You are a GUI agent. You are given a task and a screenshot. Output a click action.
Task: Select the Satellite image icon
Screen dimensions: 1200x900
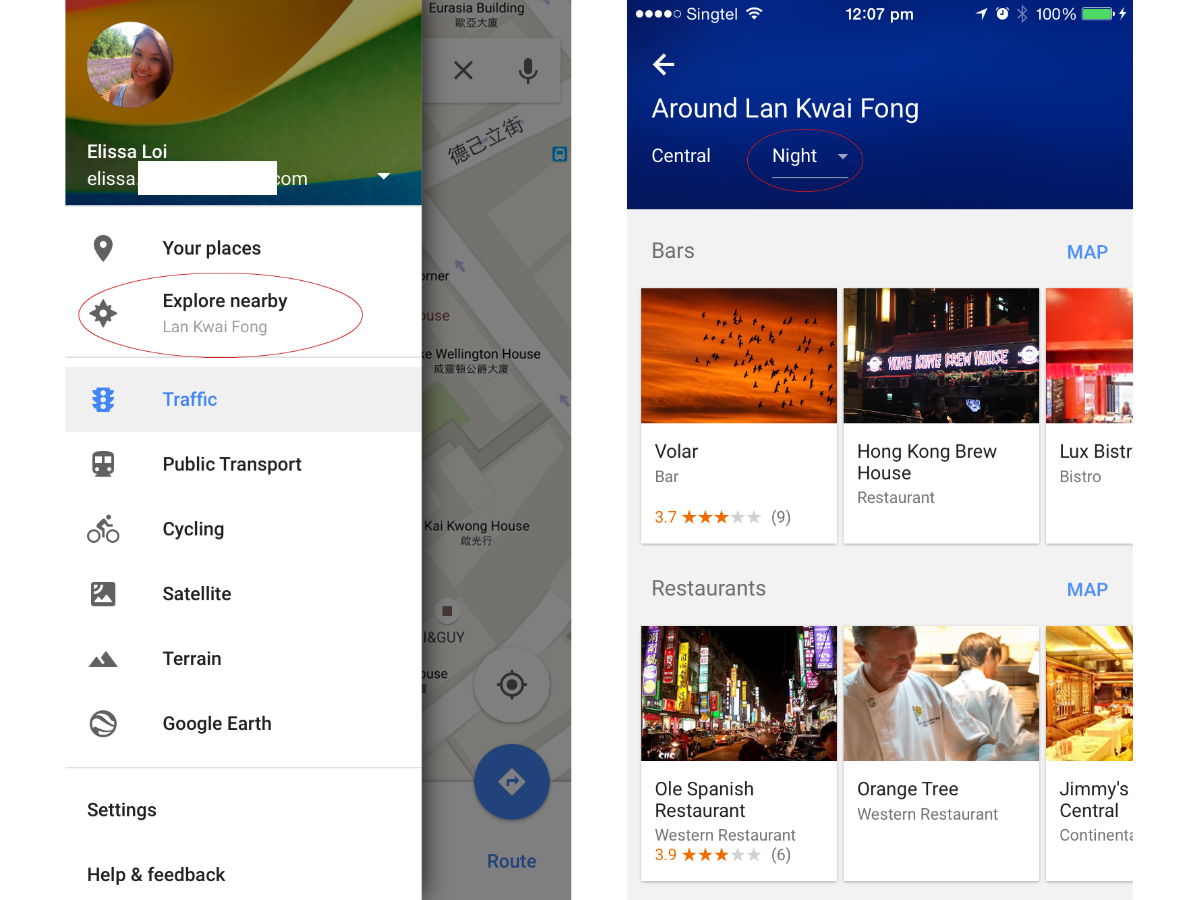point(103,594)
